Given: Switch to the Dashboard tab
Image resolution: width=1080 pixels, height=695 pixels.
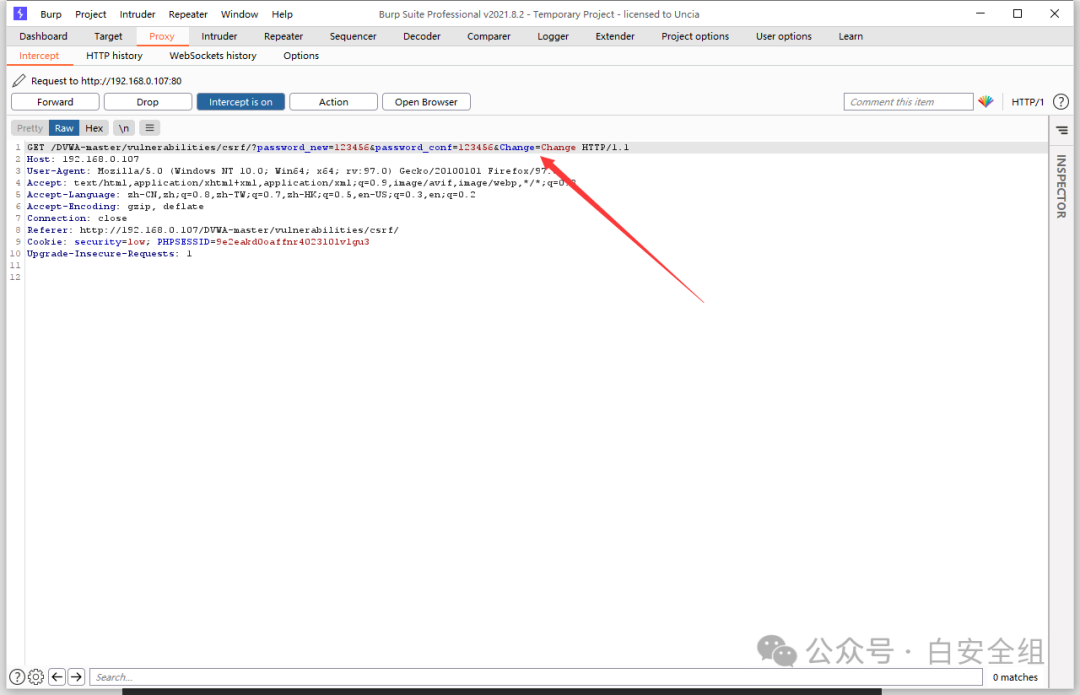Looking at the screenshot, I should [x=43, y=36].
